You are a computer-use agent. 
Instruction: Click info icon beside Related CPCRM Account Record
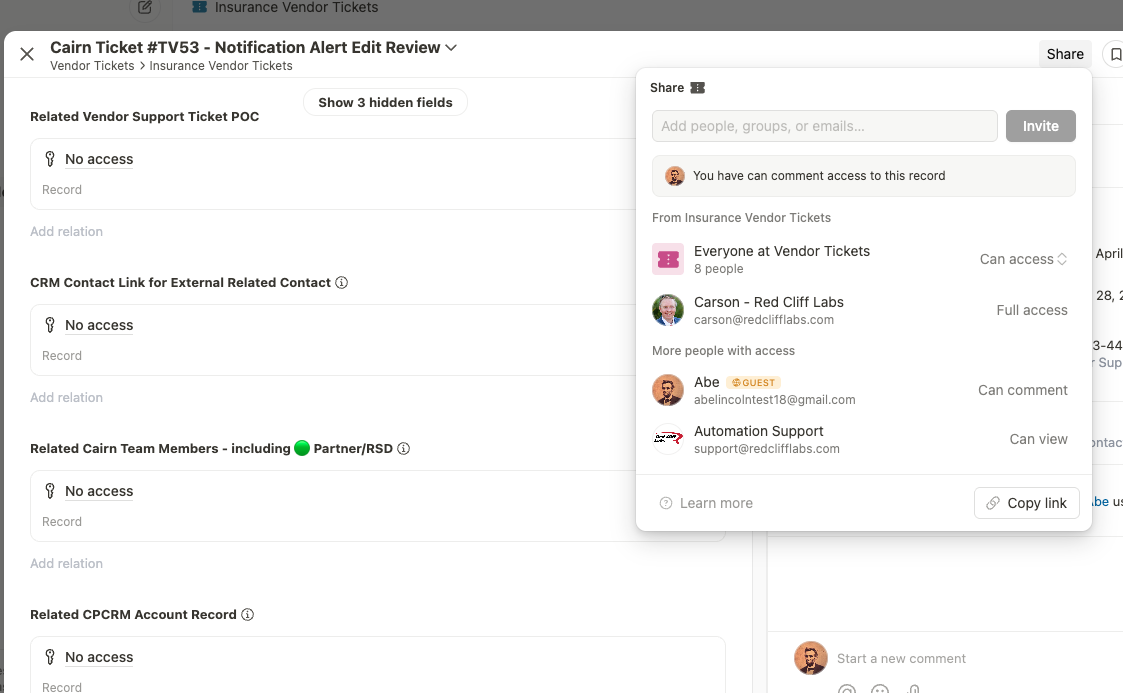pos(248,615)
